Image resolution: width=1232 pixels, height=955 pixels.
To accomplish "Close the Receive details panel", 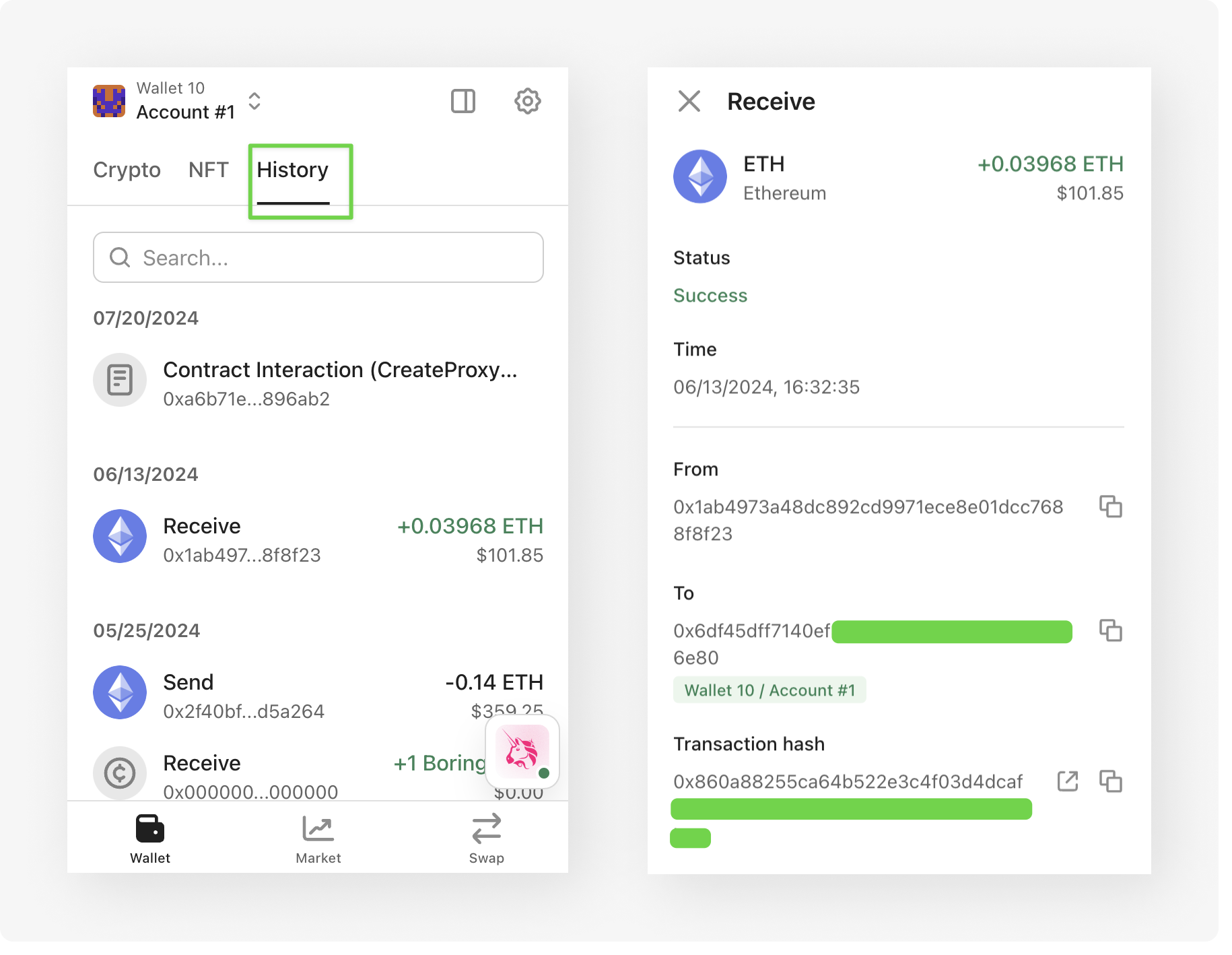I will click(x=689, y=101).
